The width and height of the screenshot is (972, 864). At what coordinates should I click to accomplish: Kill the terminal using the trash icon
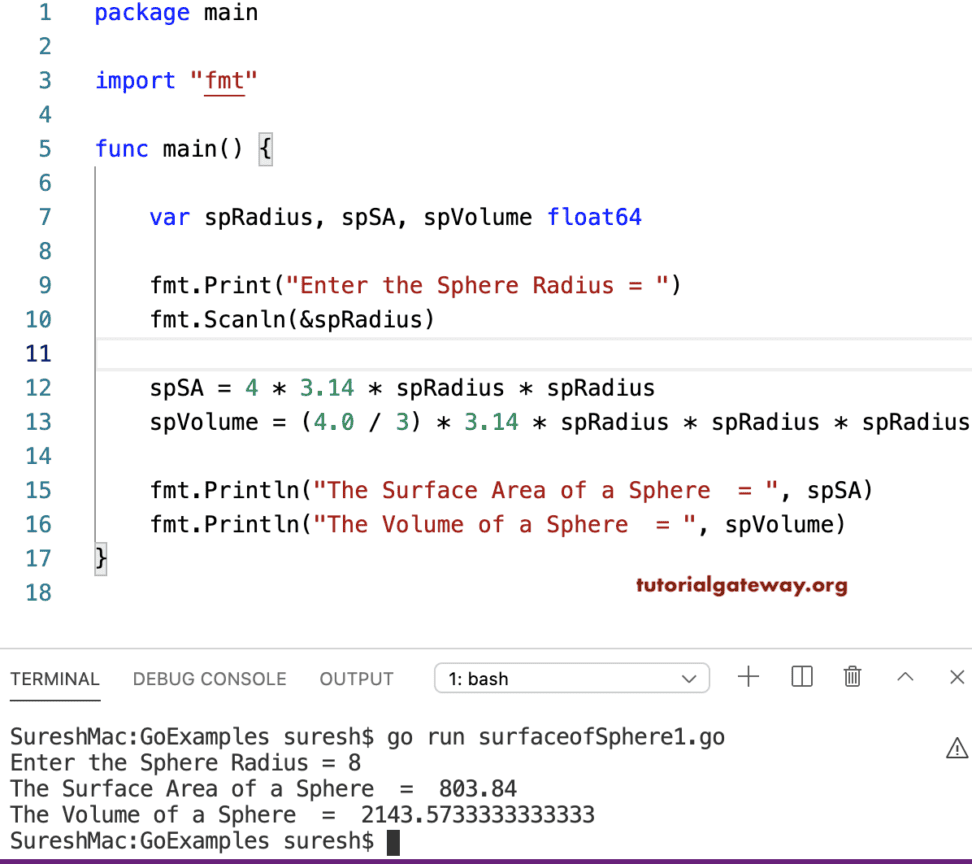coord(852,677)
